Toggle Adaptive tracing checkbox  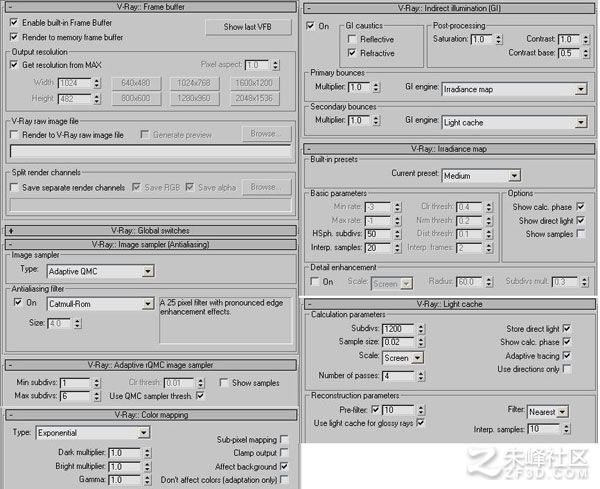tap(567, 355)
